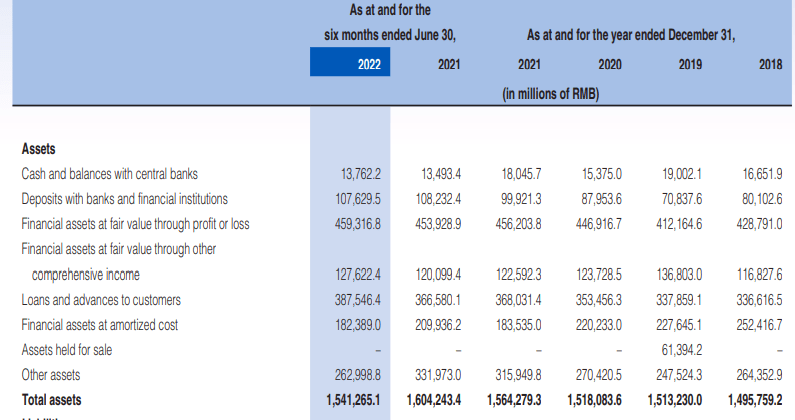The height and width of the screenshot is (420, 795).
Task: Select "Deposits with banks and financial institutions" label
Action: pos(125,198)
